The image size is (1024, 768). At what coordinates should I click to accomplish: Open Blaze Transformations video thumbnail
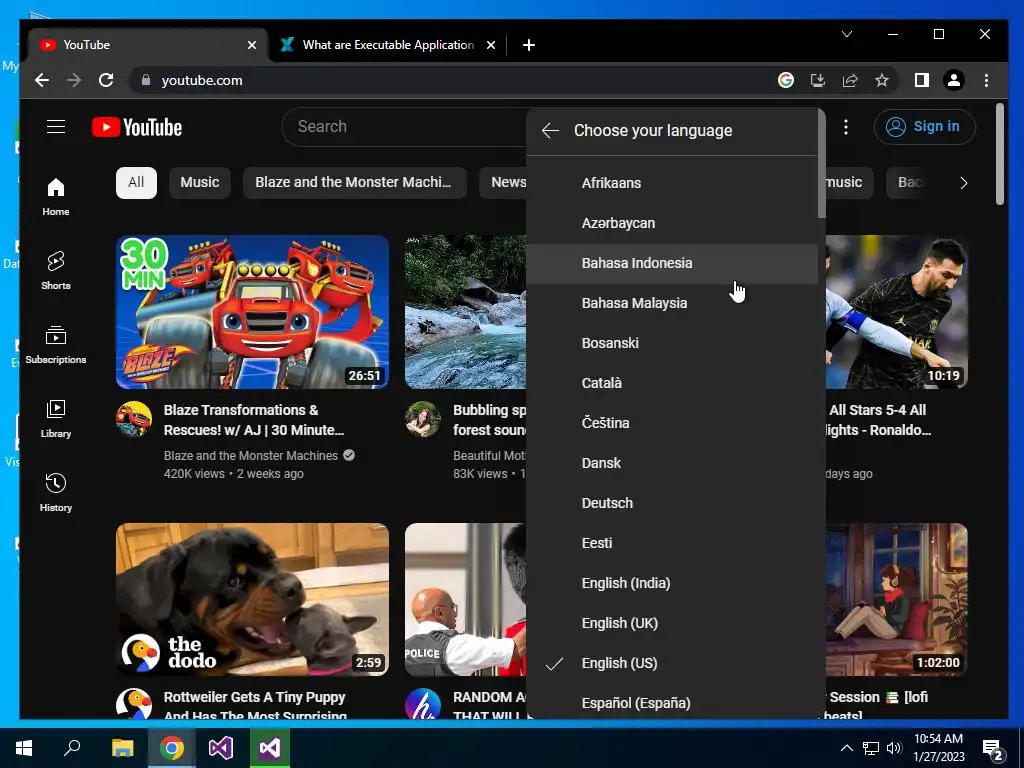coord(253,312)
